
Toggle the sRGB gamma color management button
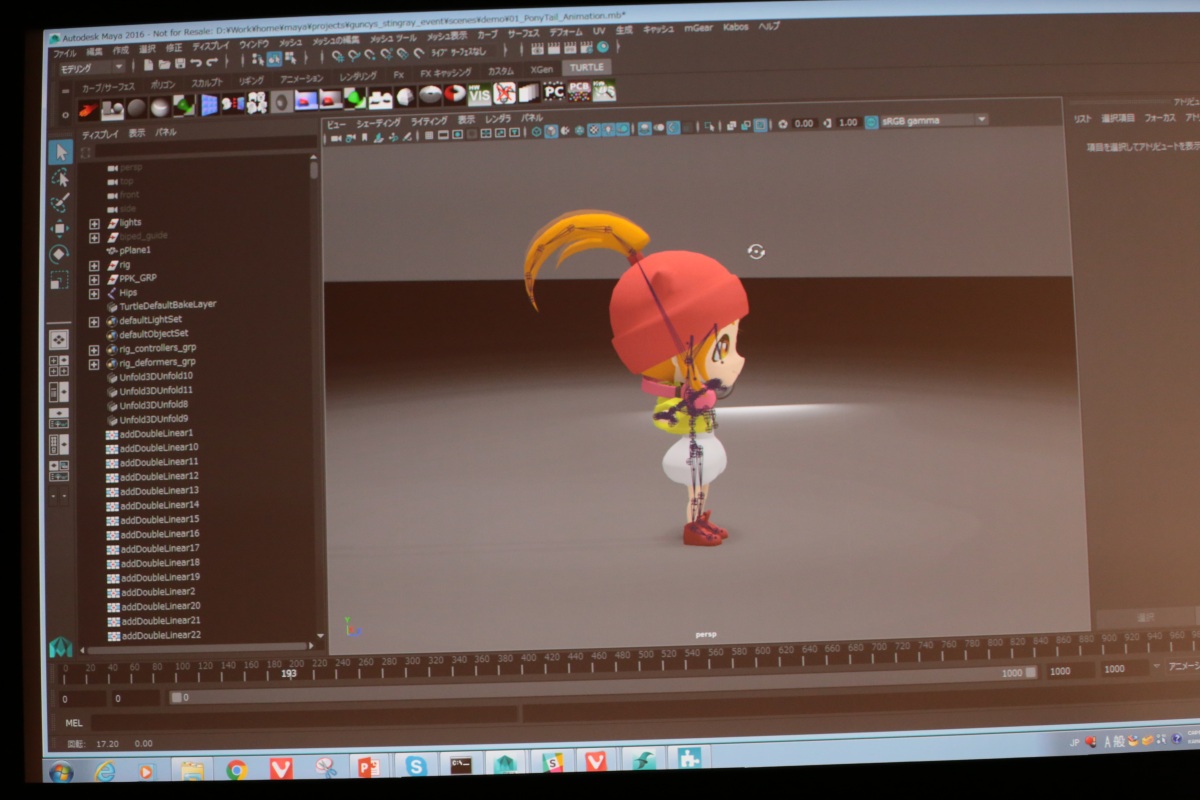tap(872, 121)
